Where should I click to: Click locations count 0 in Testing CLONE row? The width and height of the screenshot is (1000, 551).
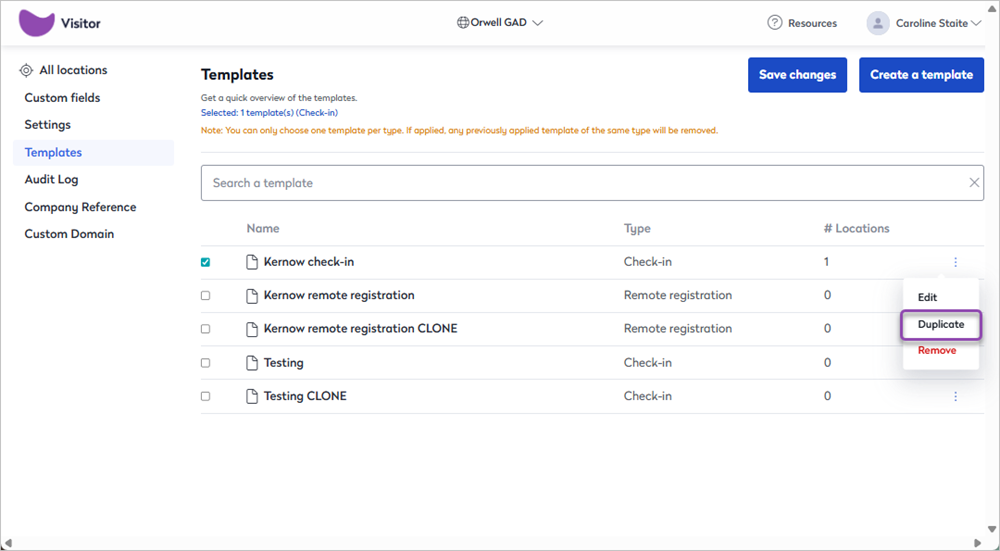tap(827, 396)
